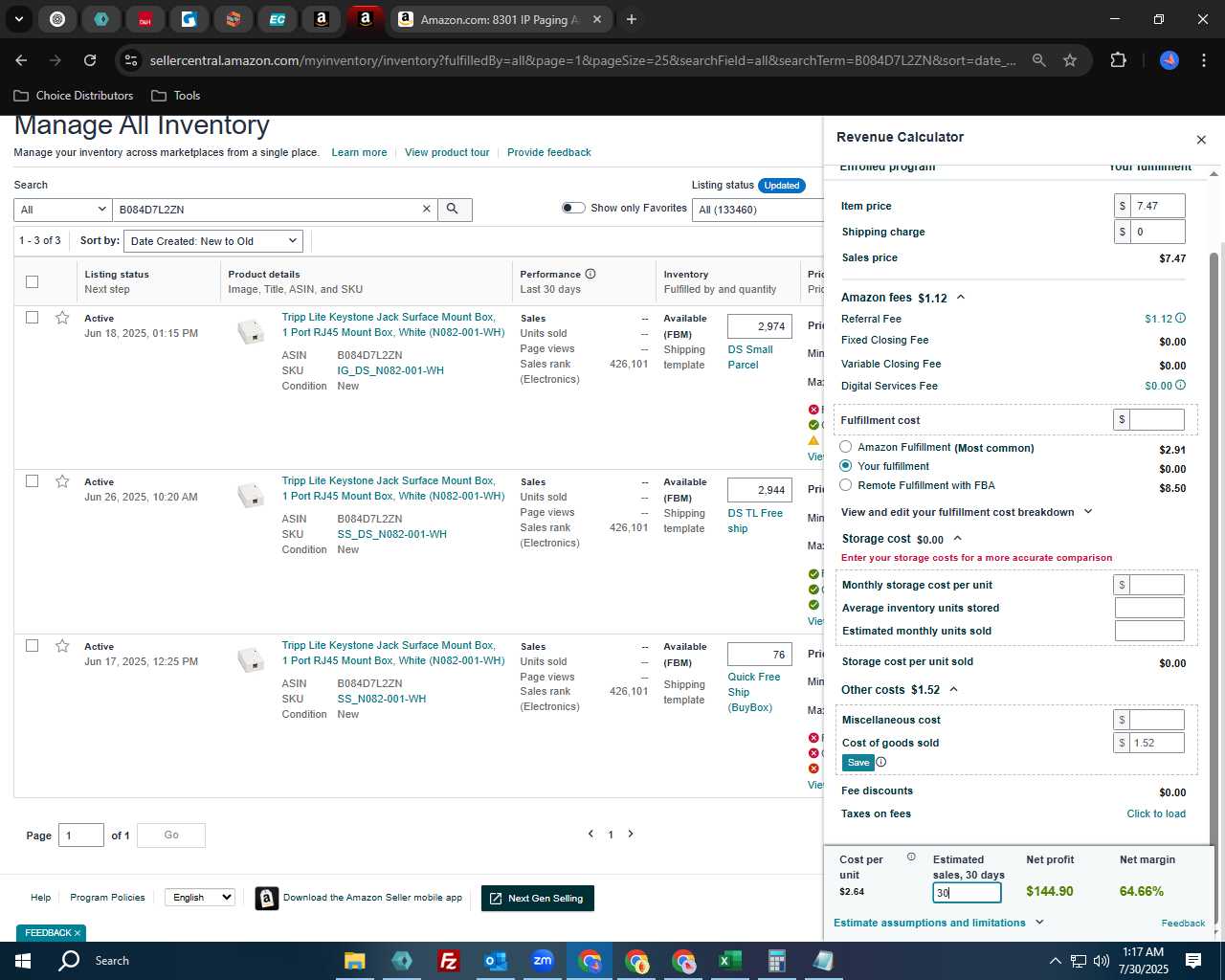Collapse the Amazon fees $1.12 section
This screenshot has height=980, width=1225.
click(961, 297)
